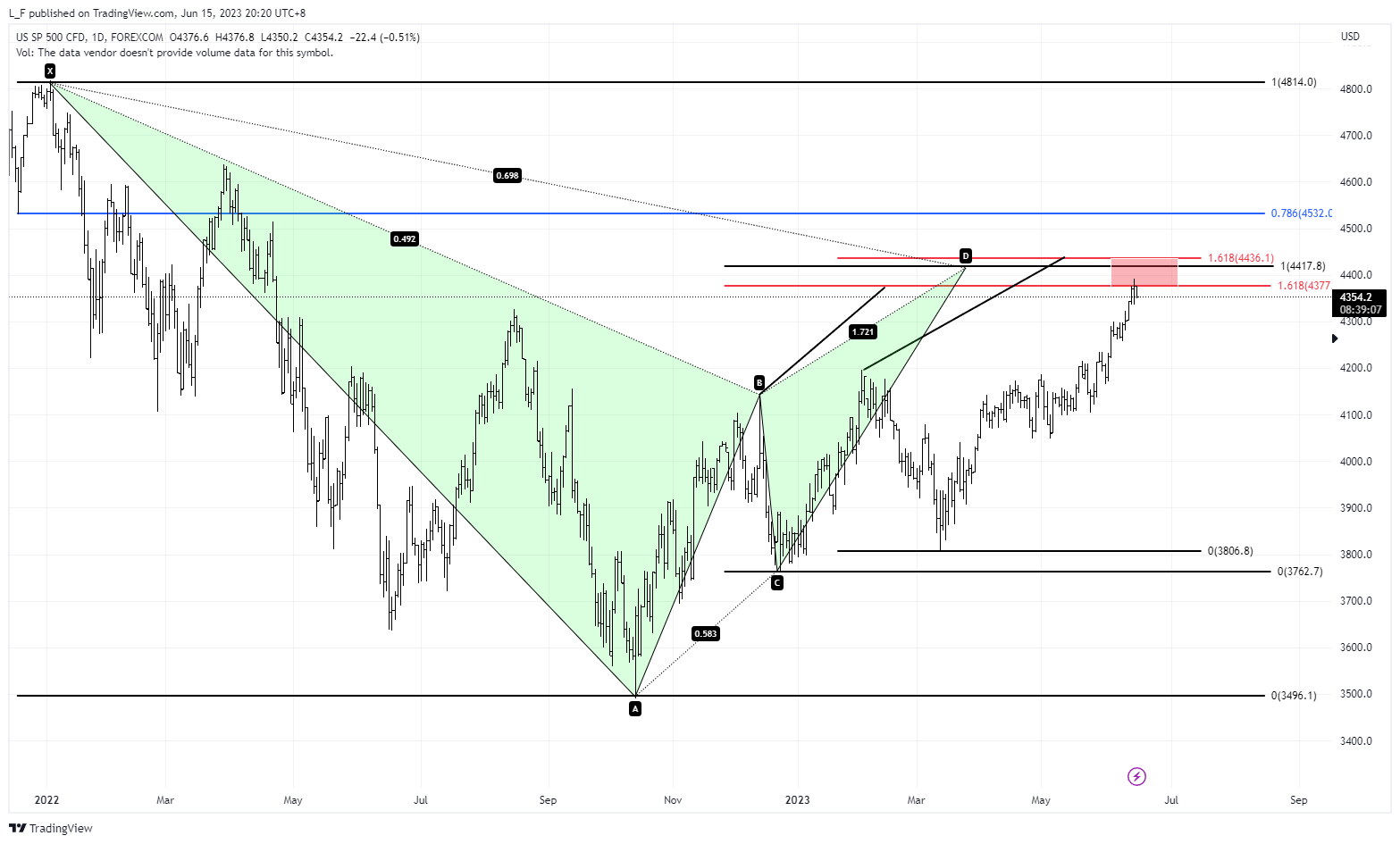Click the 0.492 ratio label
1400x844 pixels.
tap(405, 238)
